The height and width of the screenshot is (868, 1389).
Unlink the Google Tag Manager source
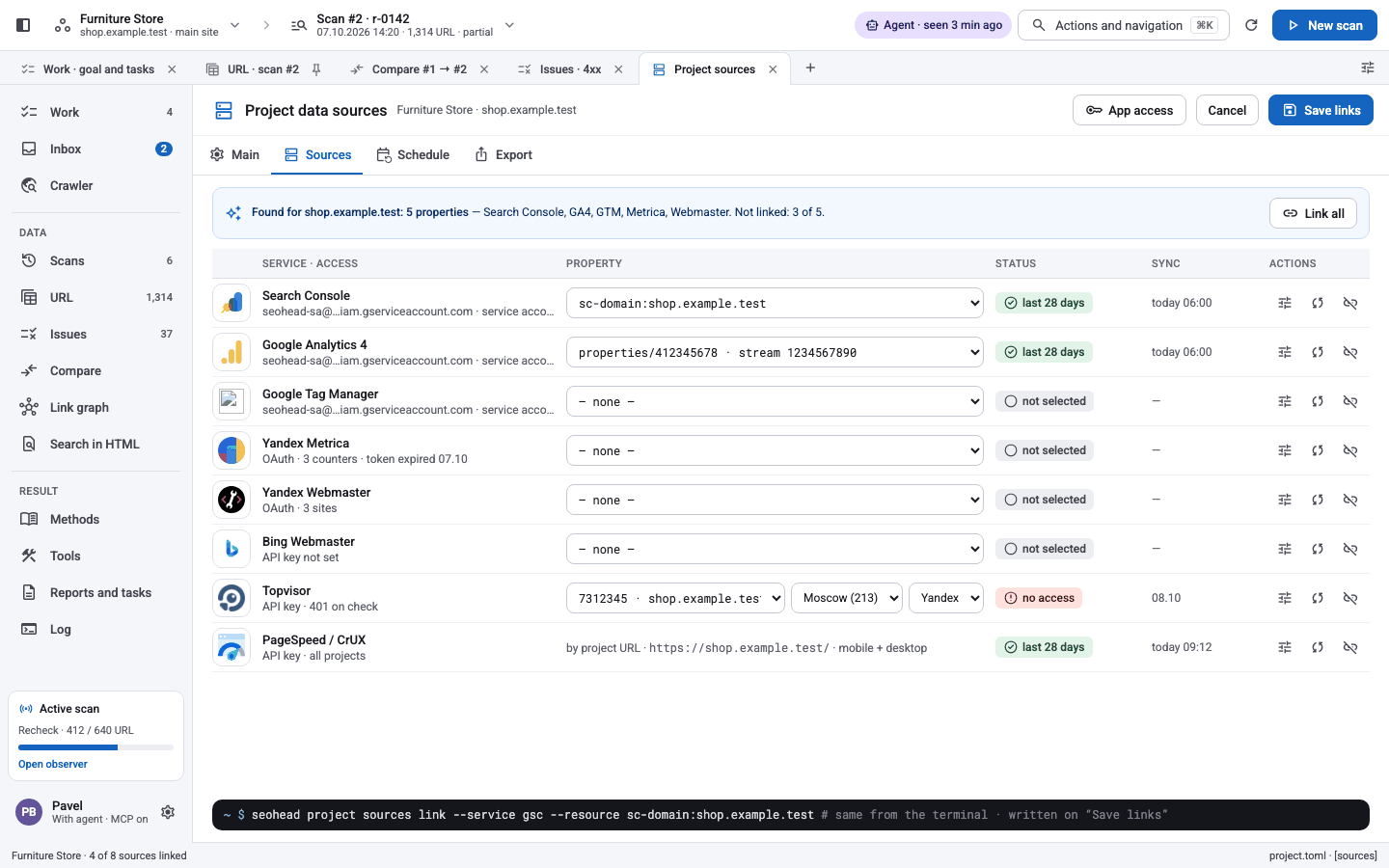point(1350,401)
